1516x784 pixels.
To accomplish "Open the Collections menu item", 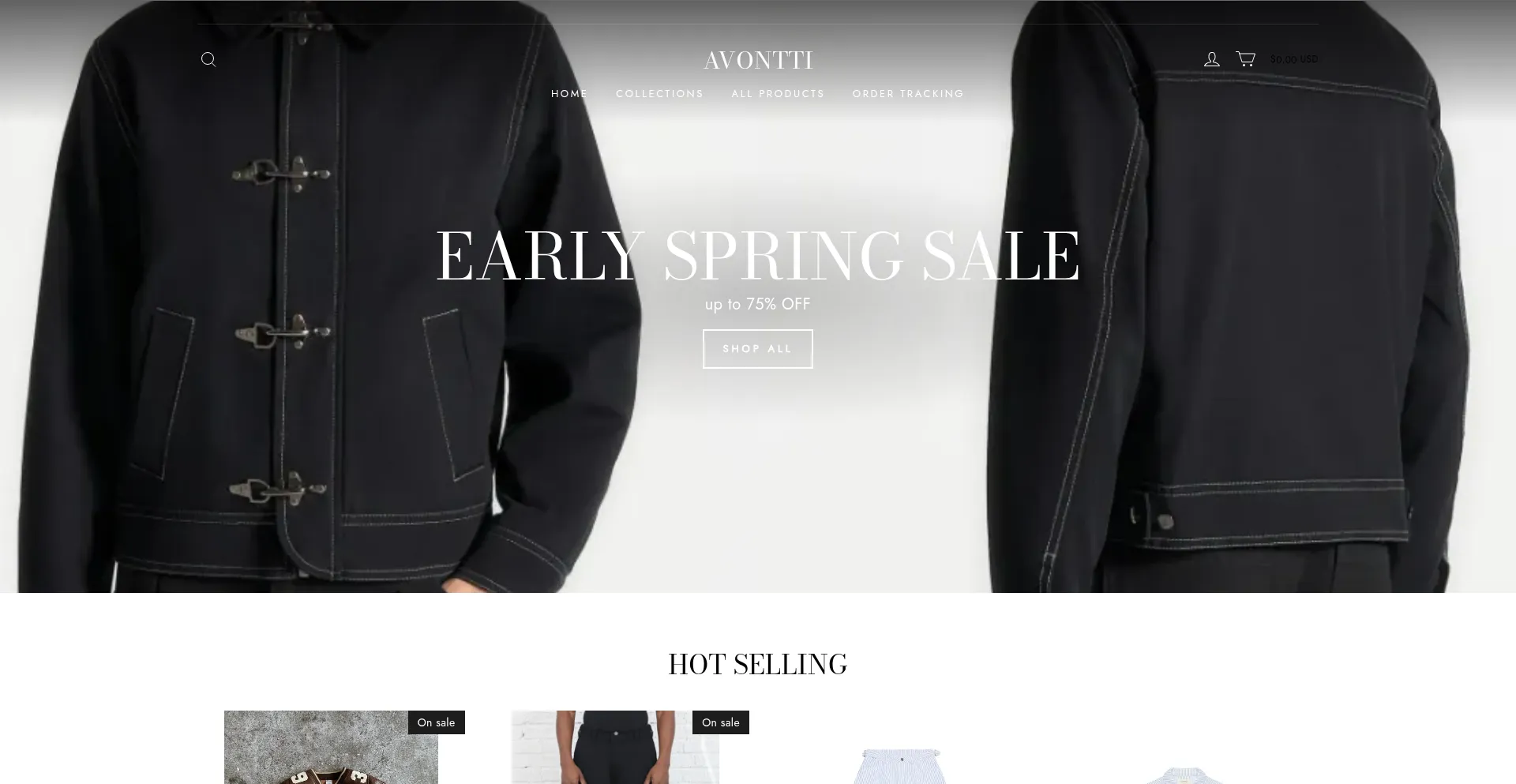I will tap(659, 94).
